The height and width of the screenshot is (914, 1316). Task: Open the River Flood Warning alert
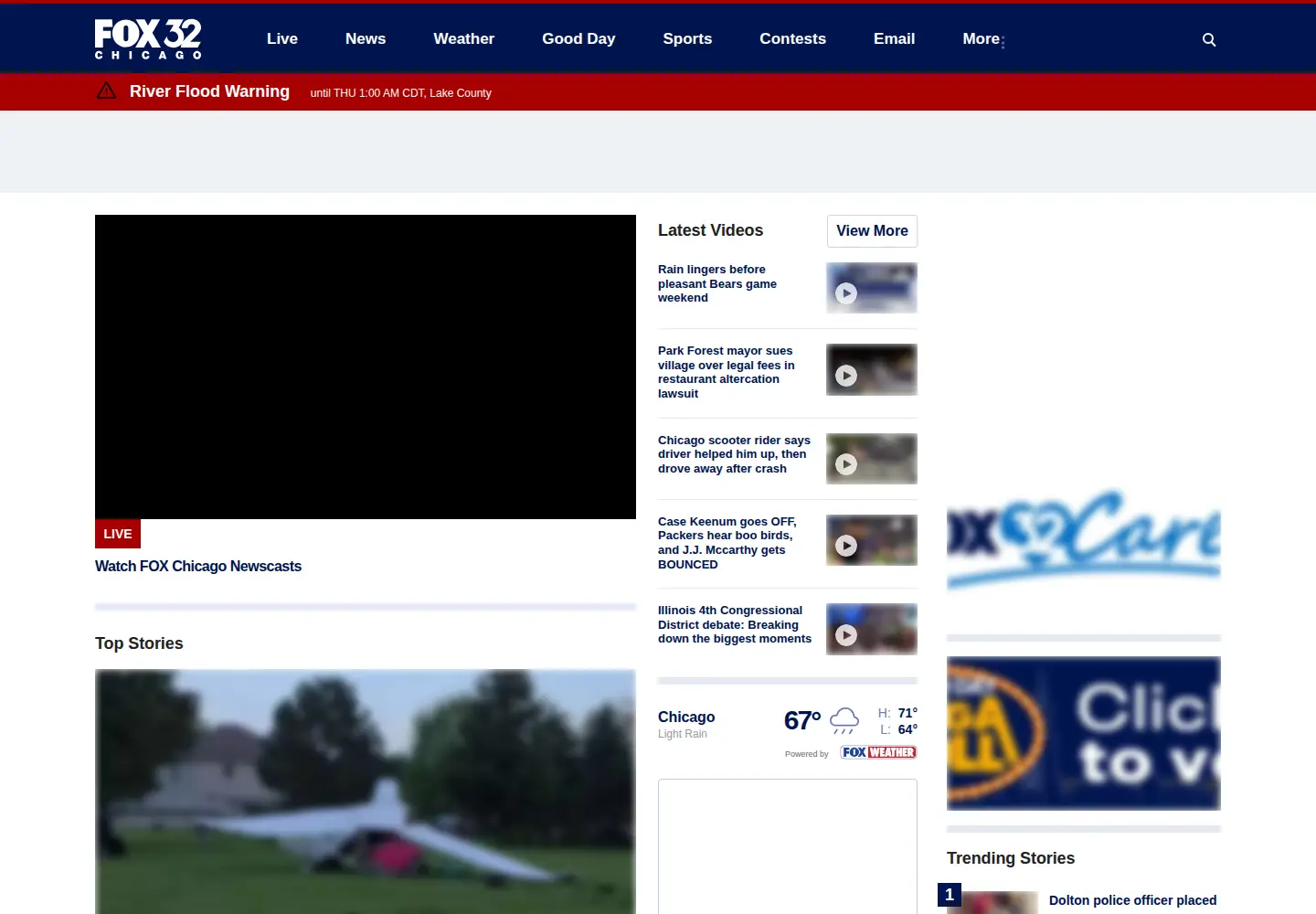pyautogui.click(x=209, y=91)
